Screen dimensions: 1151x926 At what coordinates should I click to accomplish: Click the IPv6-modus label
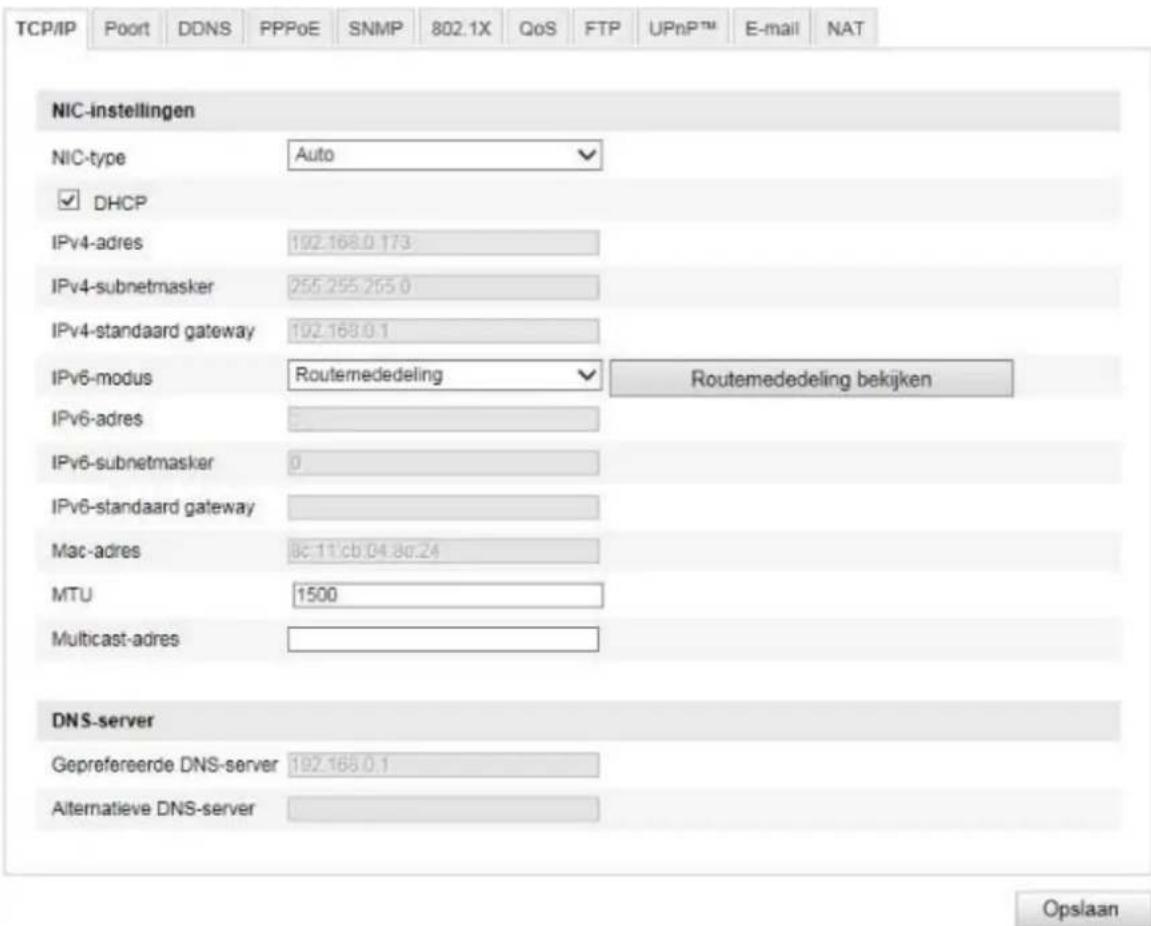[x=101, y=377]
